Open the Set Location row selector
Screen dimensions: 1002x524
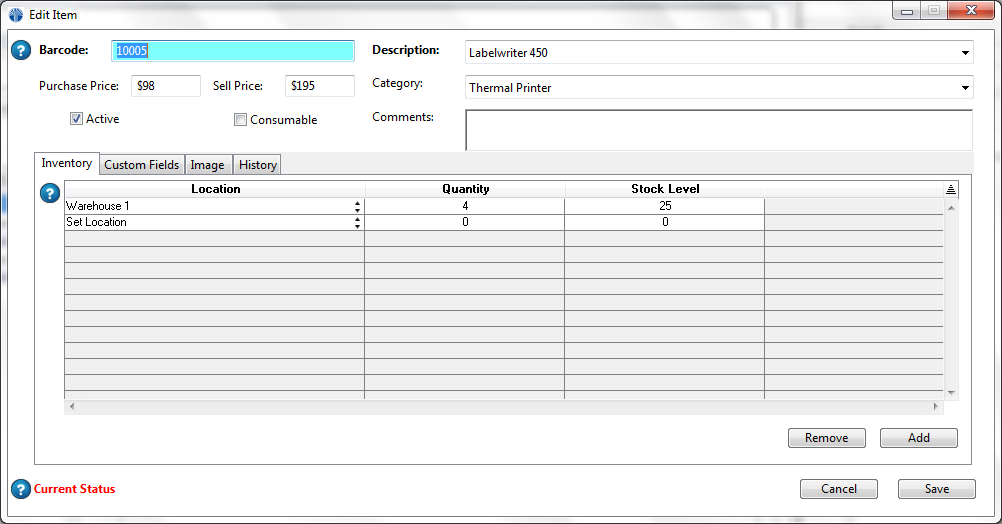click(357, 223)
